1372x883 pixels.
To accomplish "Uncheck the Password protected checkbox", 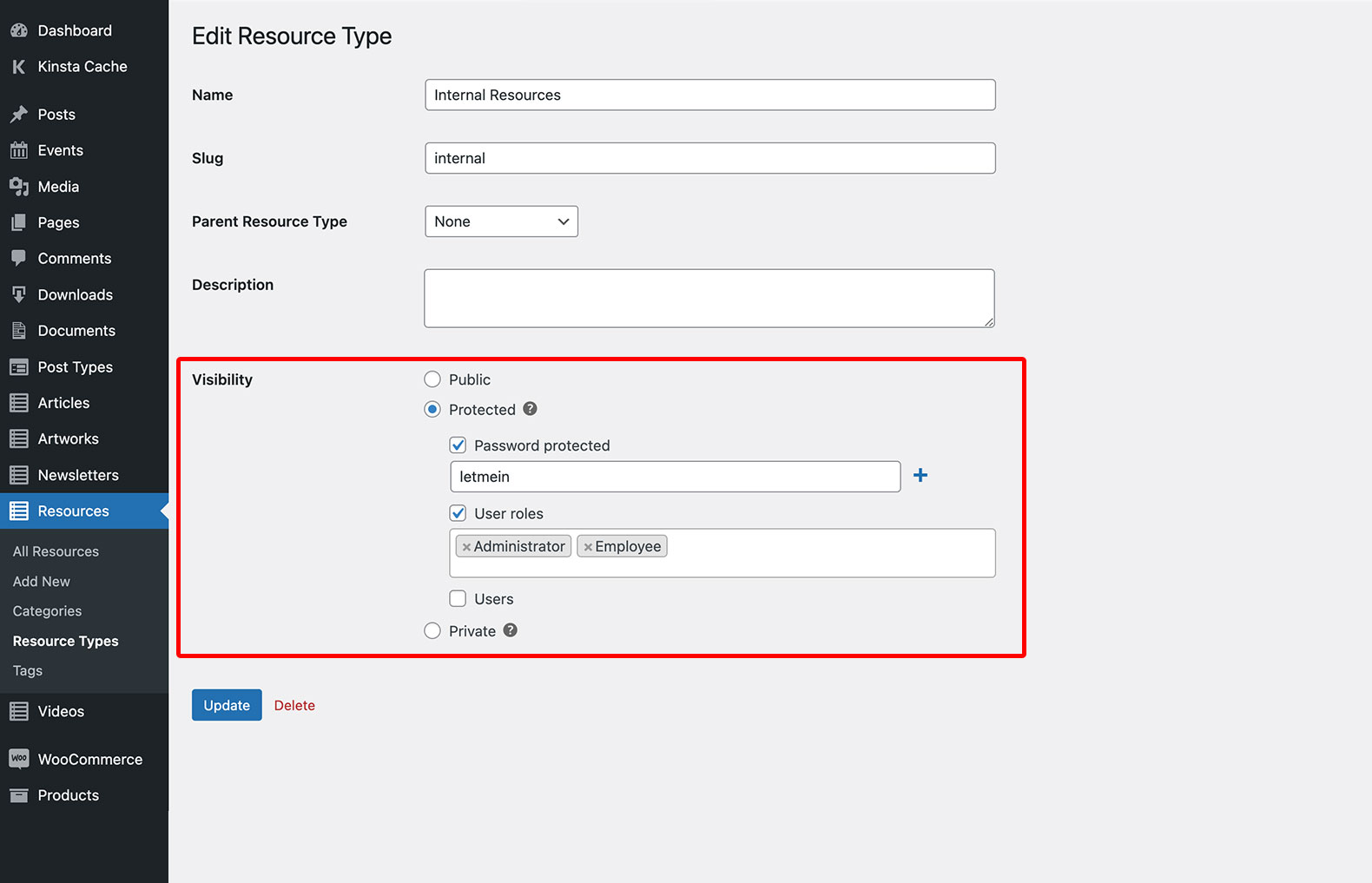I will 458,445.
